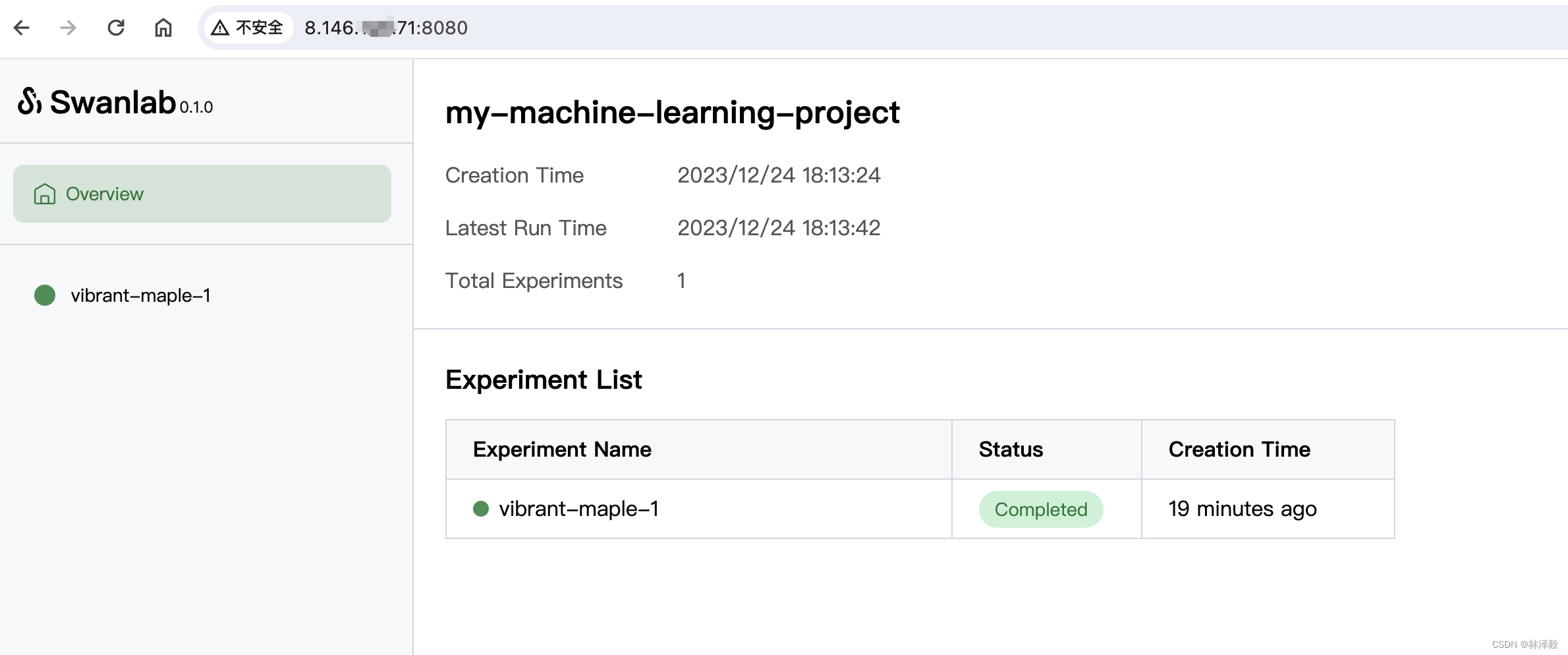Click the Experiment Name column header
The height and width of the screenshot is (655, 1568).
point(562,449)
